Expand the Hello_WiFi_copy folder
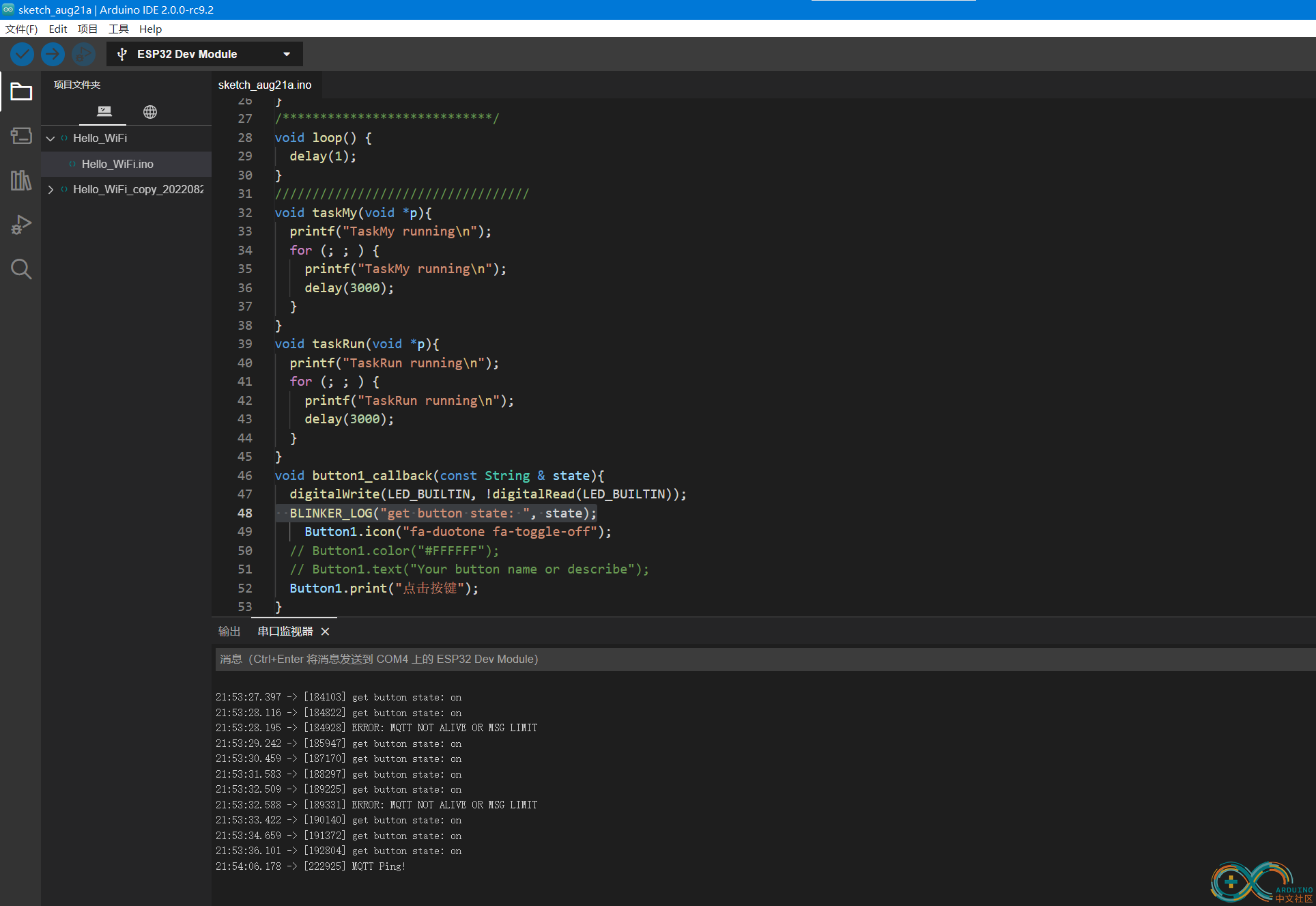 pos(51,190)
